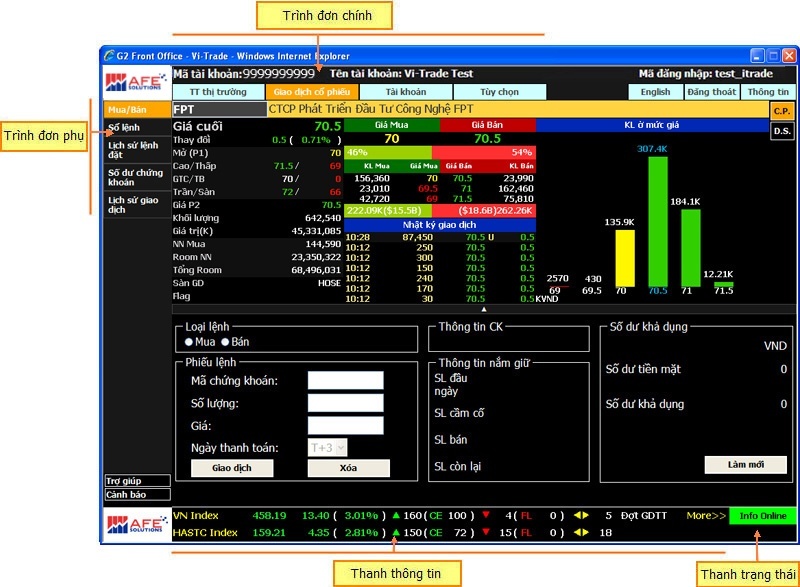
Task: Click the green Info Online status indicator
Action: coord(763,516)
